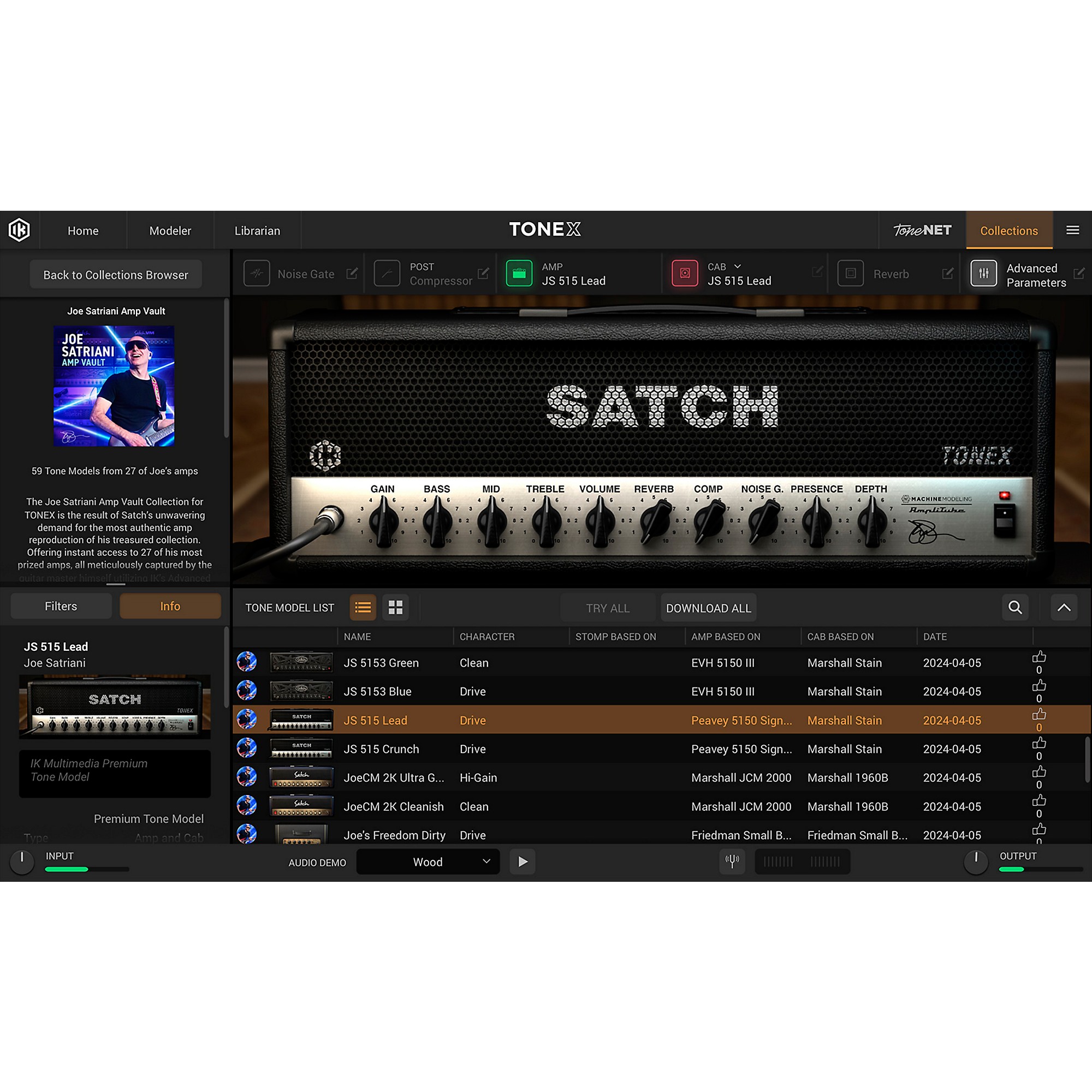Like the JS 5153 Green tone model
This screenshot has width=1092, height=1092.
click(1039, 657)
